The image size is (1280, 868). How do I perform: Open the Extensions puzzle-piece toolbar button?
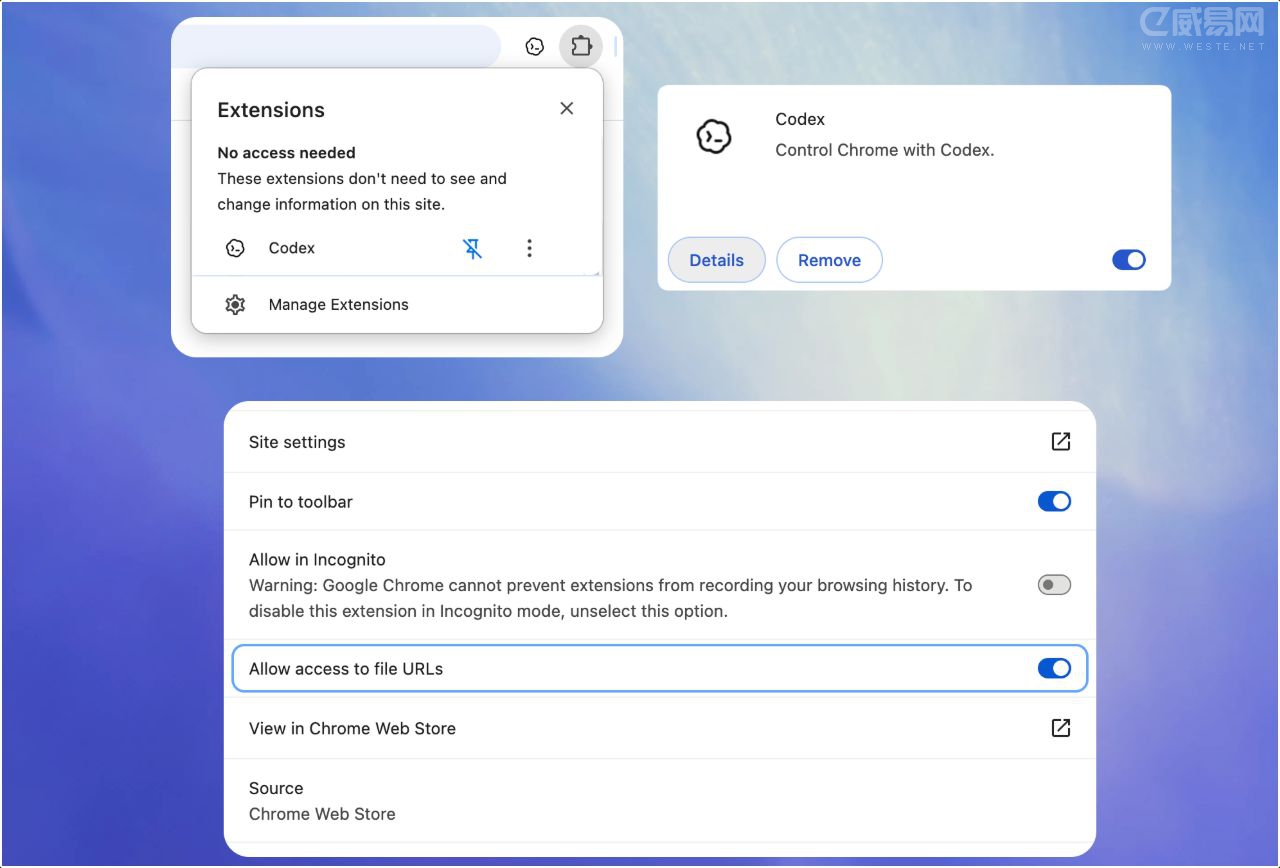click(x=581, y=46)
